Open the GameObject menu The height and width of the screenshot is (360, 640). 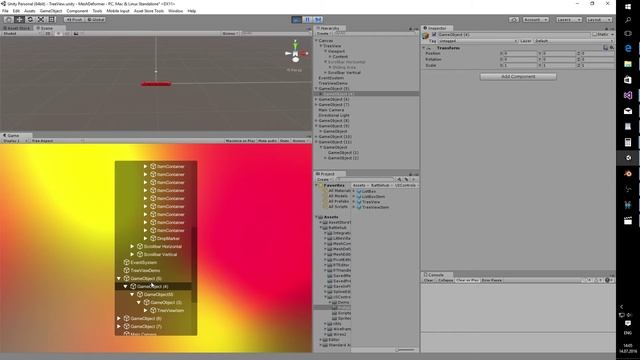(x=51, y=11)
